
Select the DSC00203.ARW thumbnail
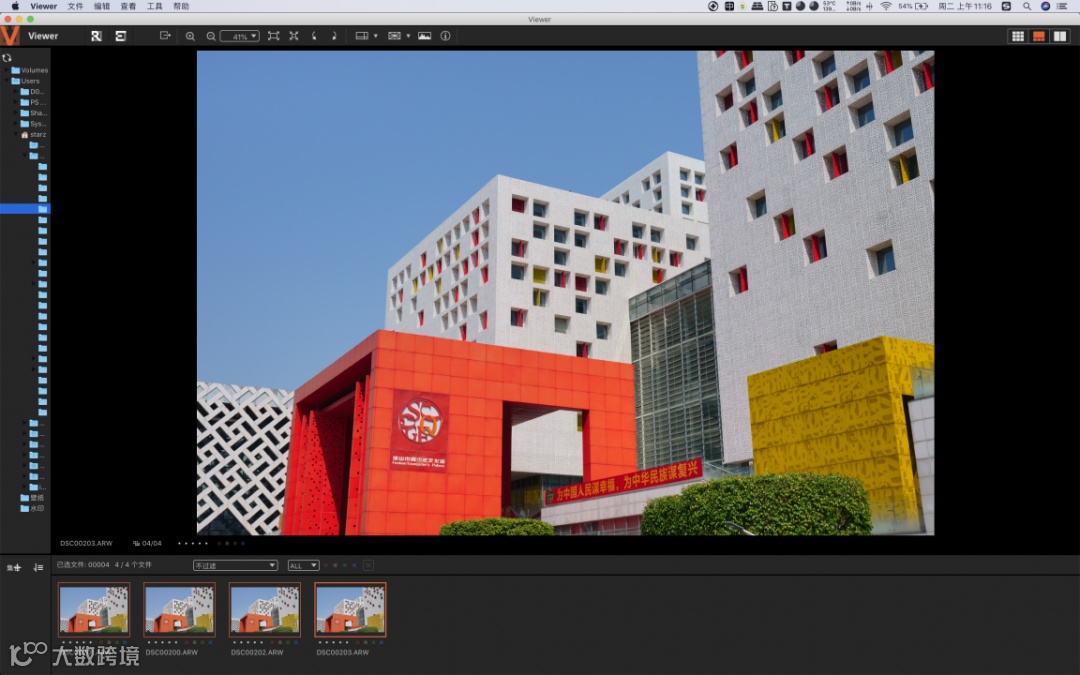350,610
